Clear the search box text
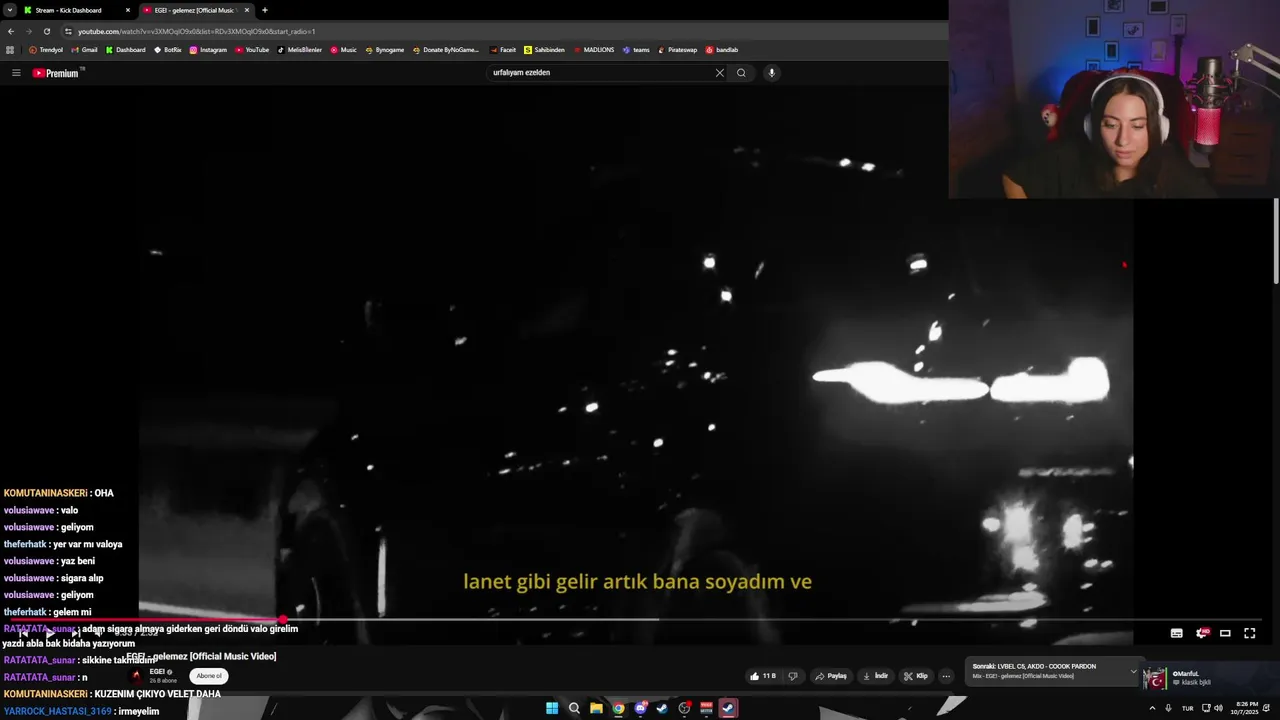Image resolution: width=1280 pixels, height=720 pixels. tap(719, 73)
